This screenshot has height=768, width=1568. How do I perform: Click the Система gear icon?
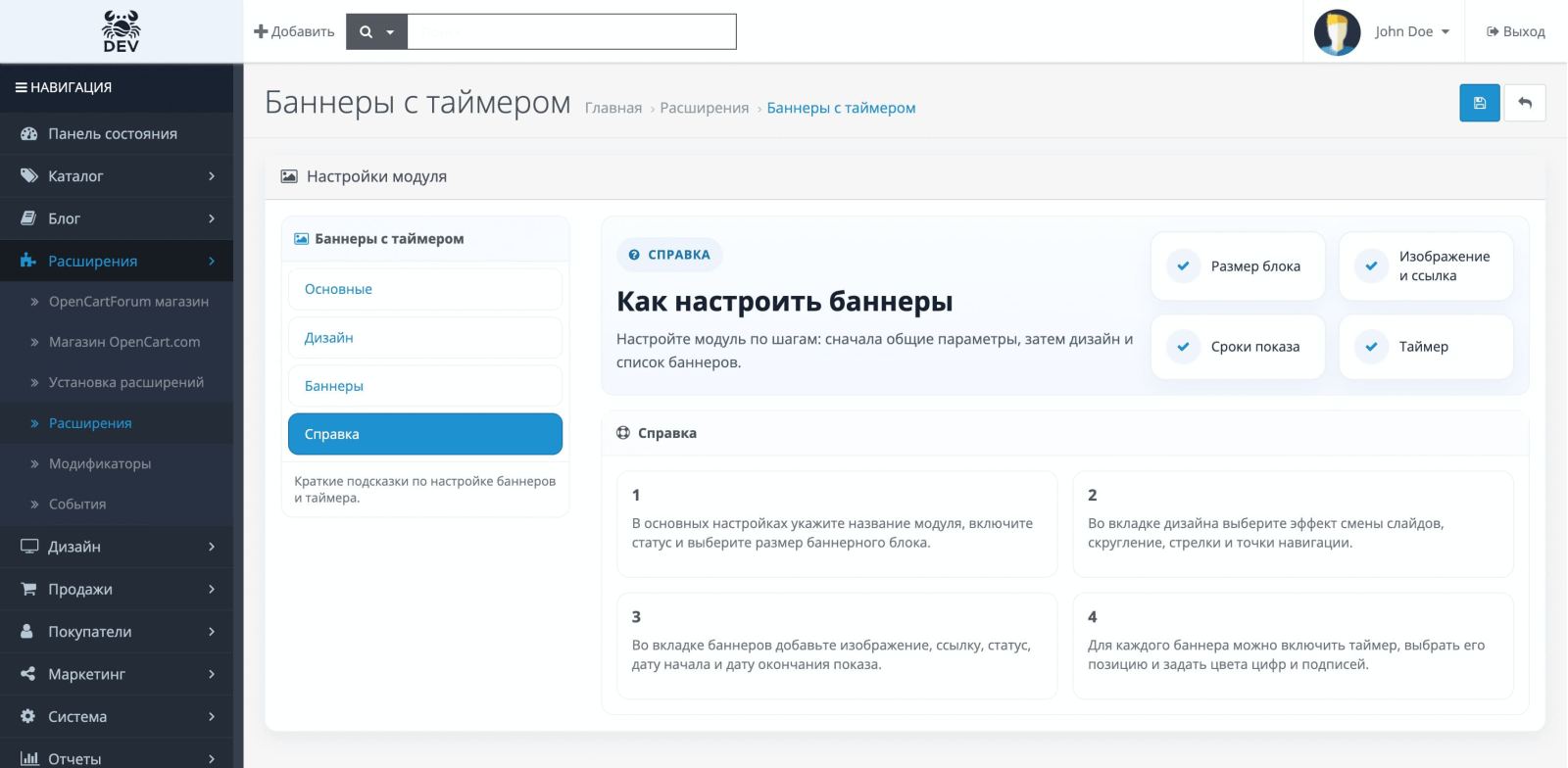pos(28,716)
